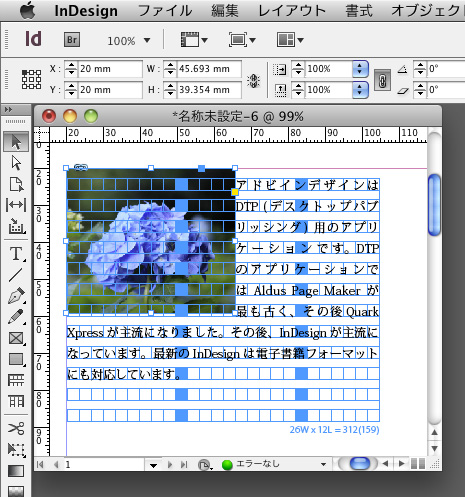The width and height of the screenshot is (465, 497).
Task: Click the horizontal scrollbar thumb
Action: (360, 464)
